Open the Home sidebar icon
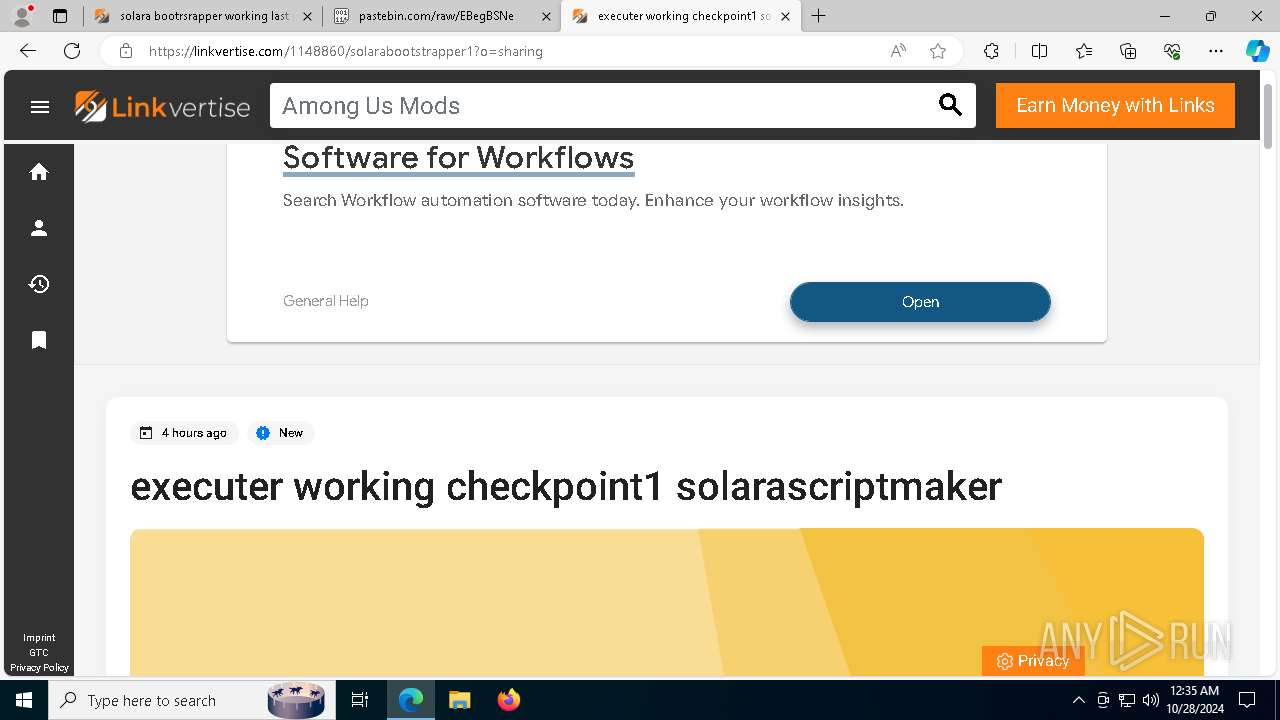 click(x=39, y=172)
